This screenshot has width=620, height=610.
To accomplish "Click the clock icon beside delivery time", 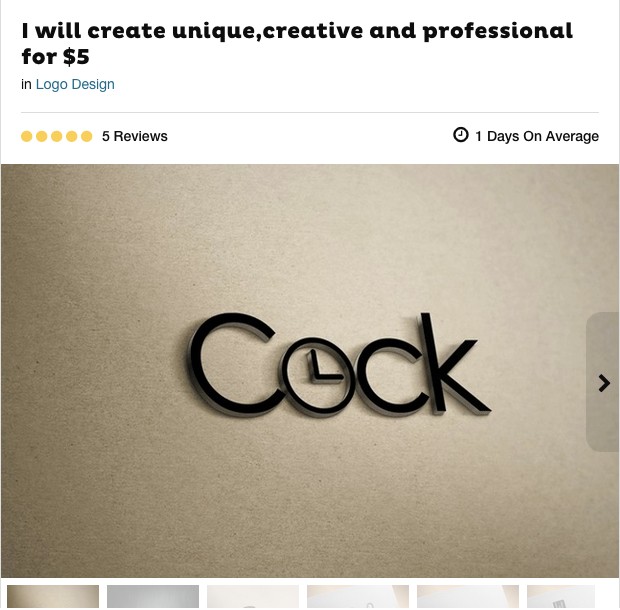I will 461,135.
